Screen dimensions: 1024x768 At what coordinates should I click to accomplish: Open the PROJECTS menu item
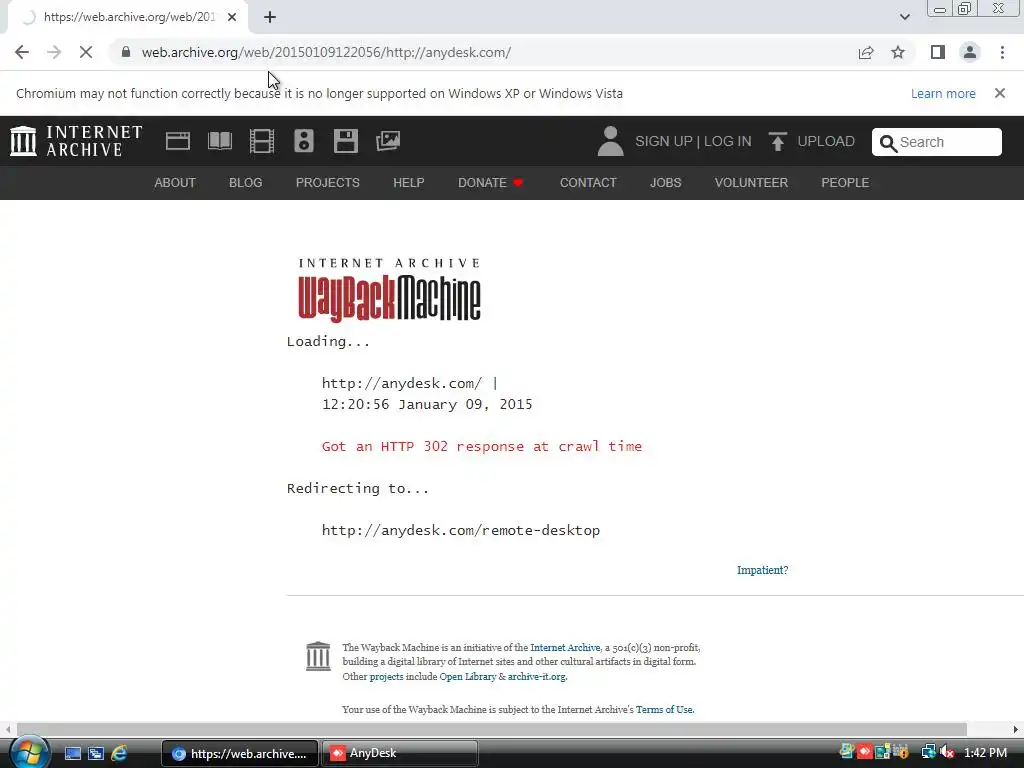point(328,183)
